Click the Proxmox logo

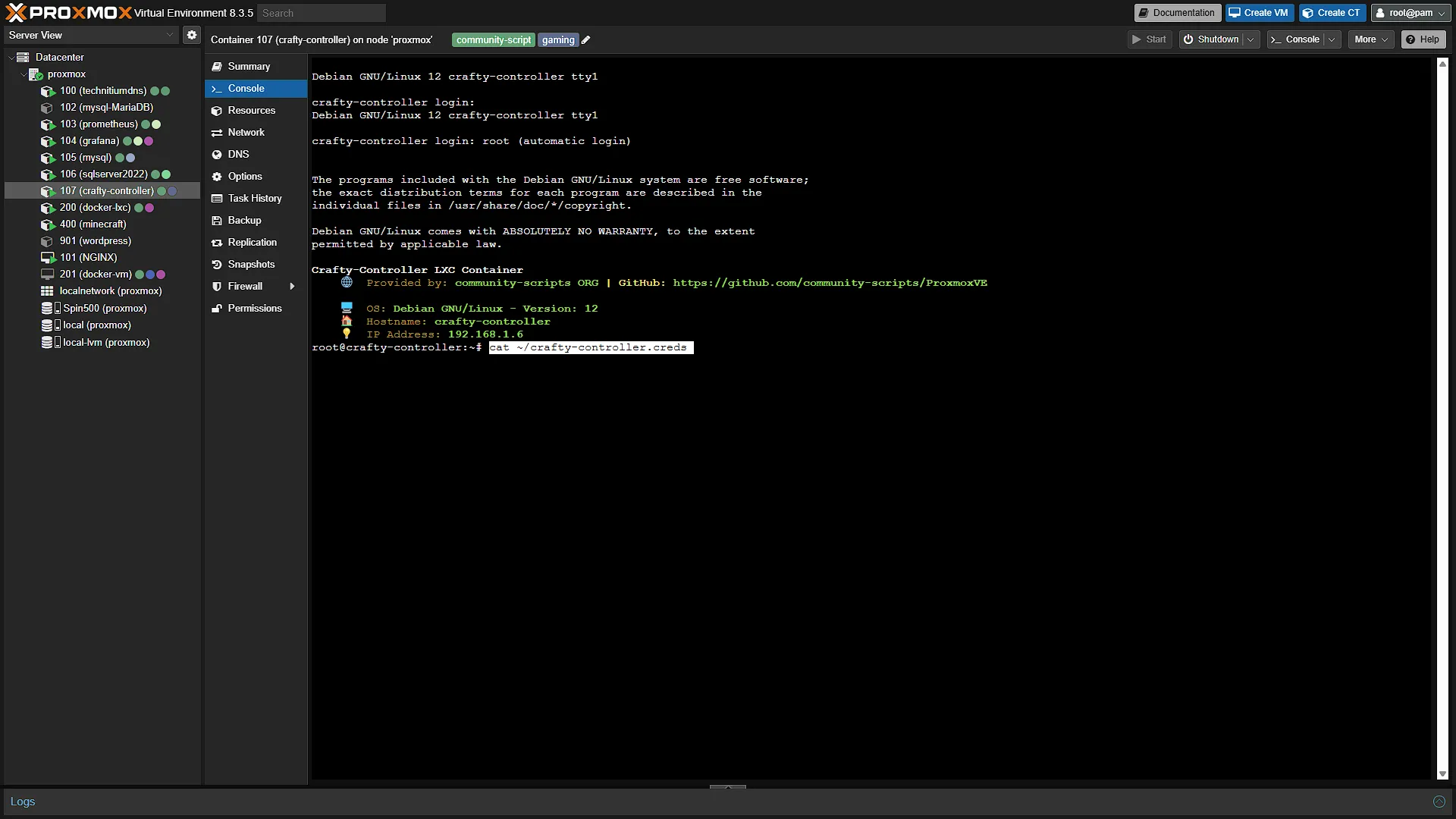pos(68,13)
